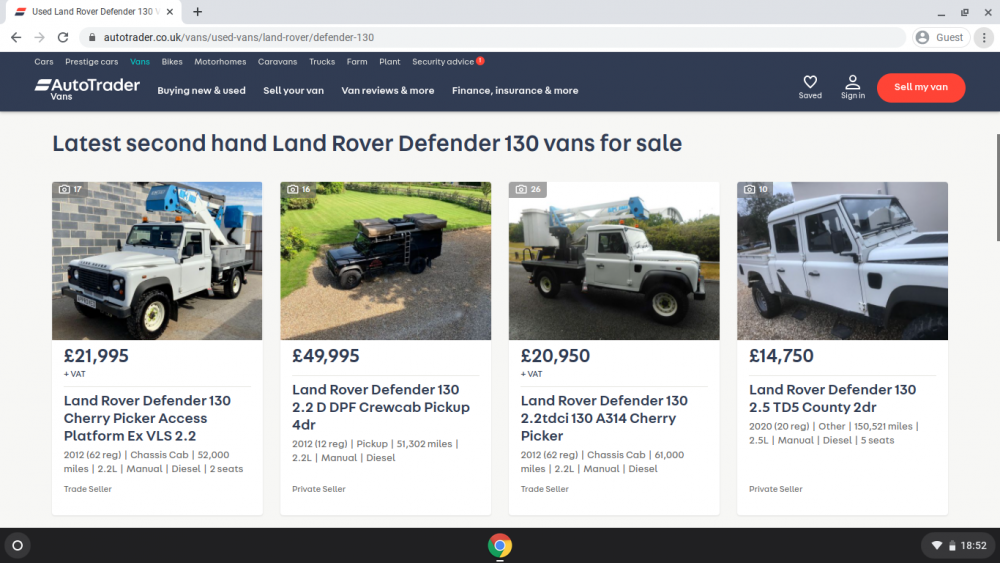Expand Finance, insurance & more menu
1000x563 pixels.
515,91
